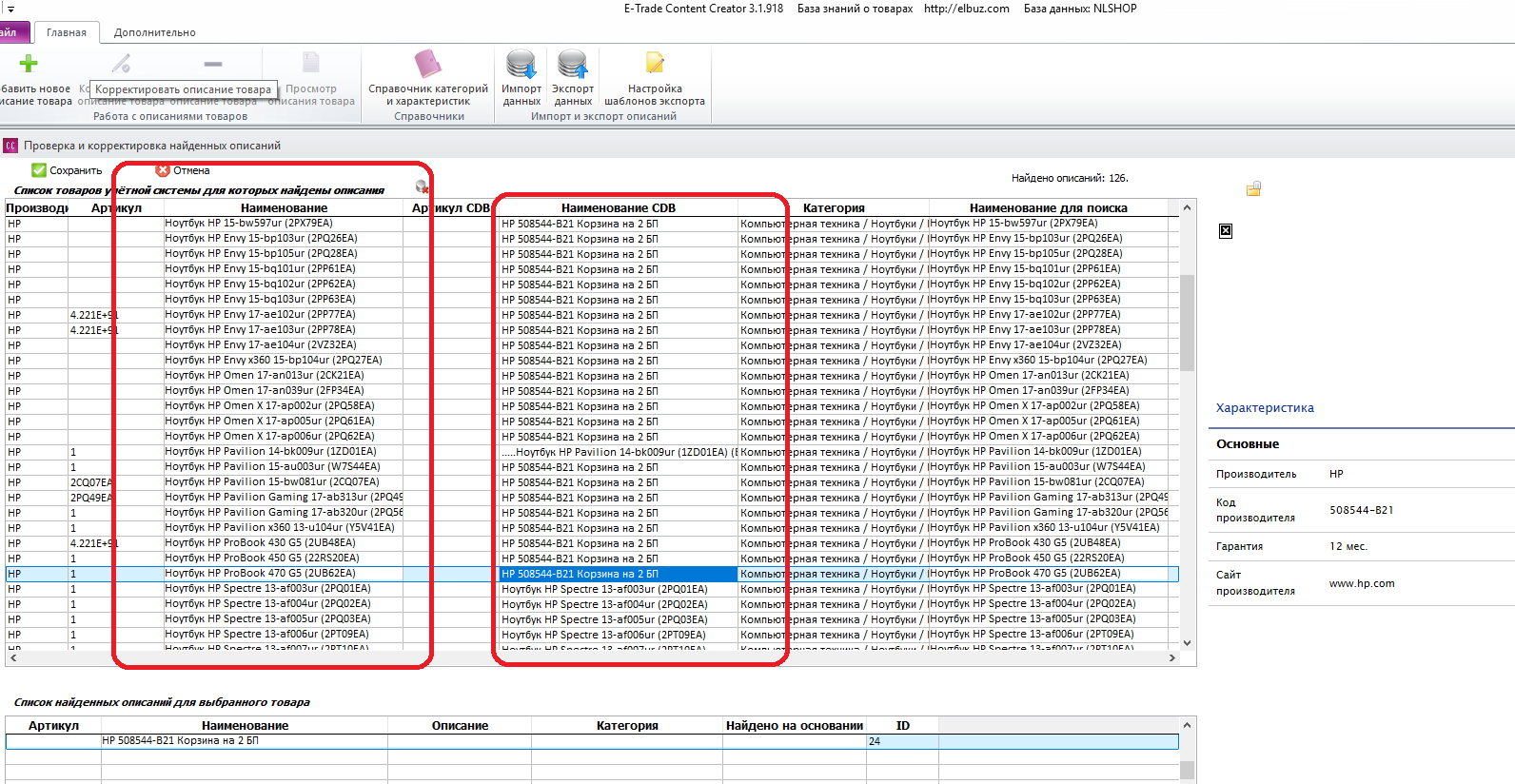Image resolution: width=1515 pixels, height=784 pixels.
Task: Select Ноутбук HP Spectre 13-af003ur in the Наименование CDB column
Action: pos(619,589)
